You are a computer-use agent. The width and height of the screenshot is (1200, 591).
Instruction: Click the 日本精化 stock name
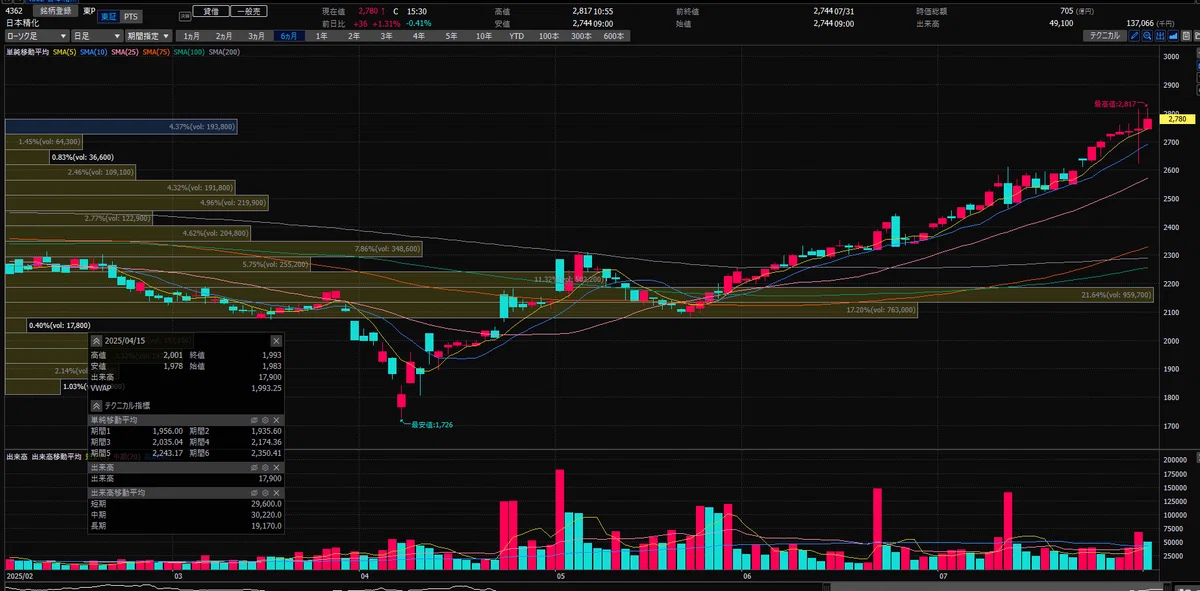(21, 22)
